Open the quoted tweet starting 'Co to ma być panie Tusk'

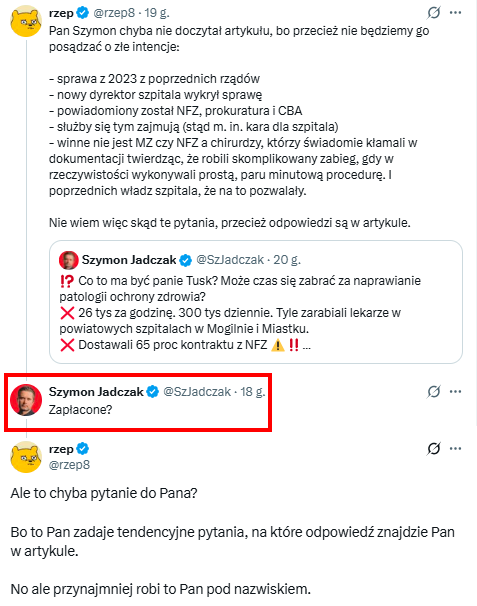point(256,302)
